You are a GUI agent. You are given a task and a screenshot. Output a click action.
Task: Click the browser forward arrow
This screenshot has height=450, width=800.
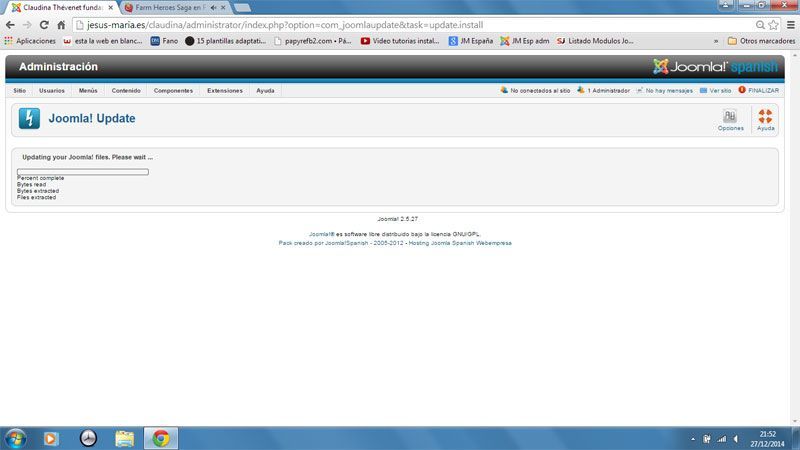tap(27, 24)
